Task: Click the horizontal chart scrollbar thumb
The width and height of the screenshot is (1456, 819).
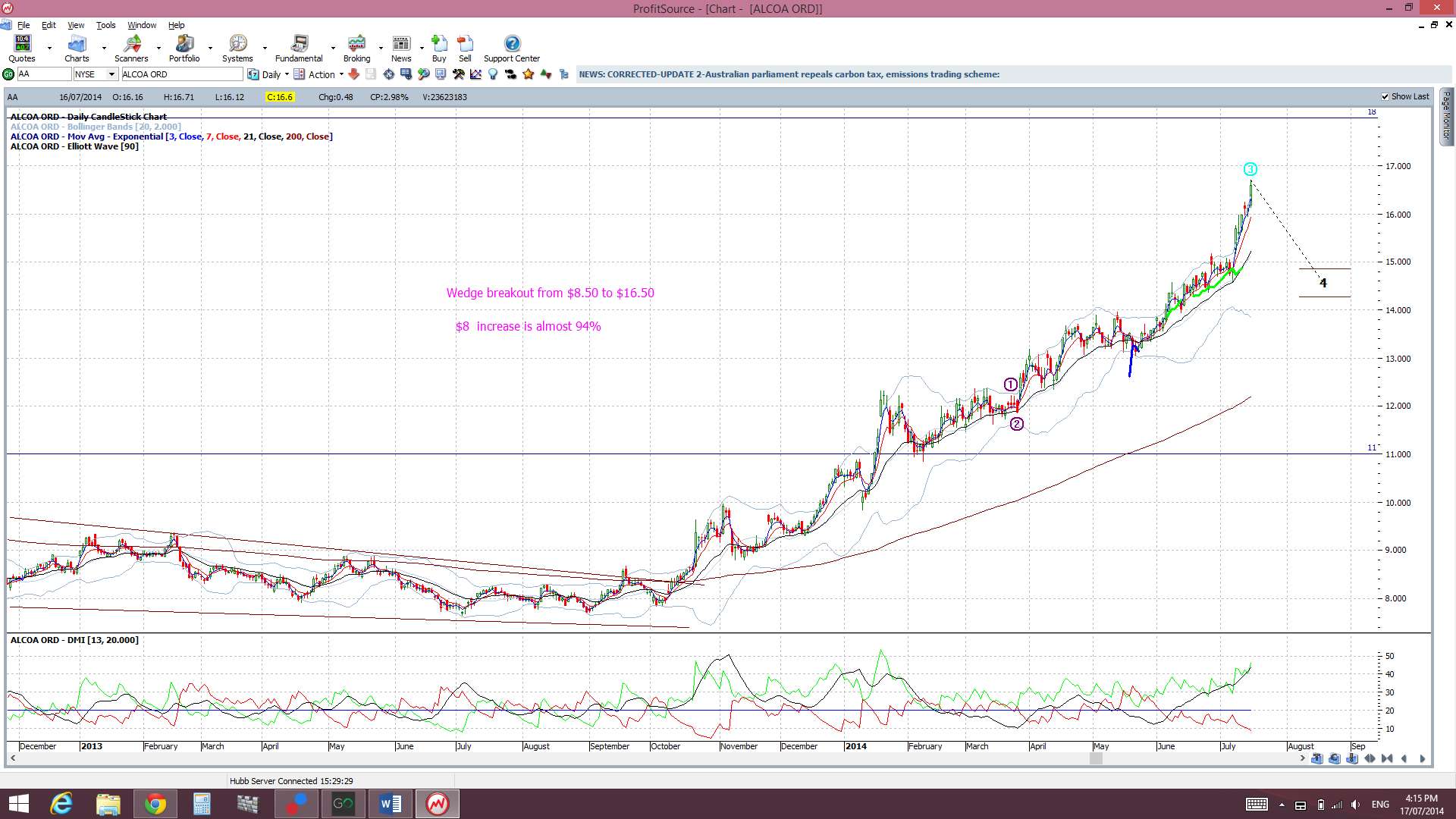Action: pos(1096,758)
